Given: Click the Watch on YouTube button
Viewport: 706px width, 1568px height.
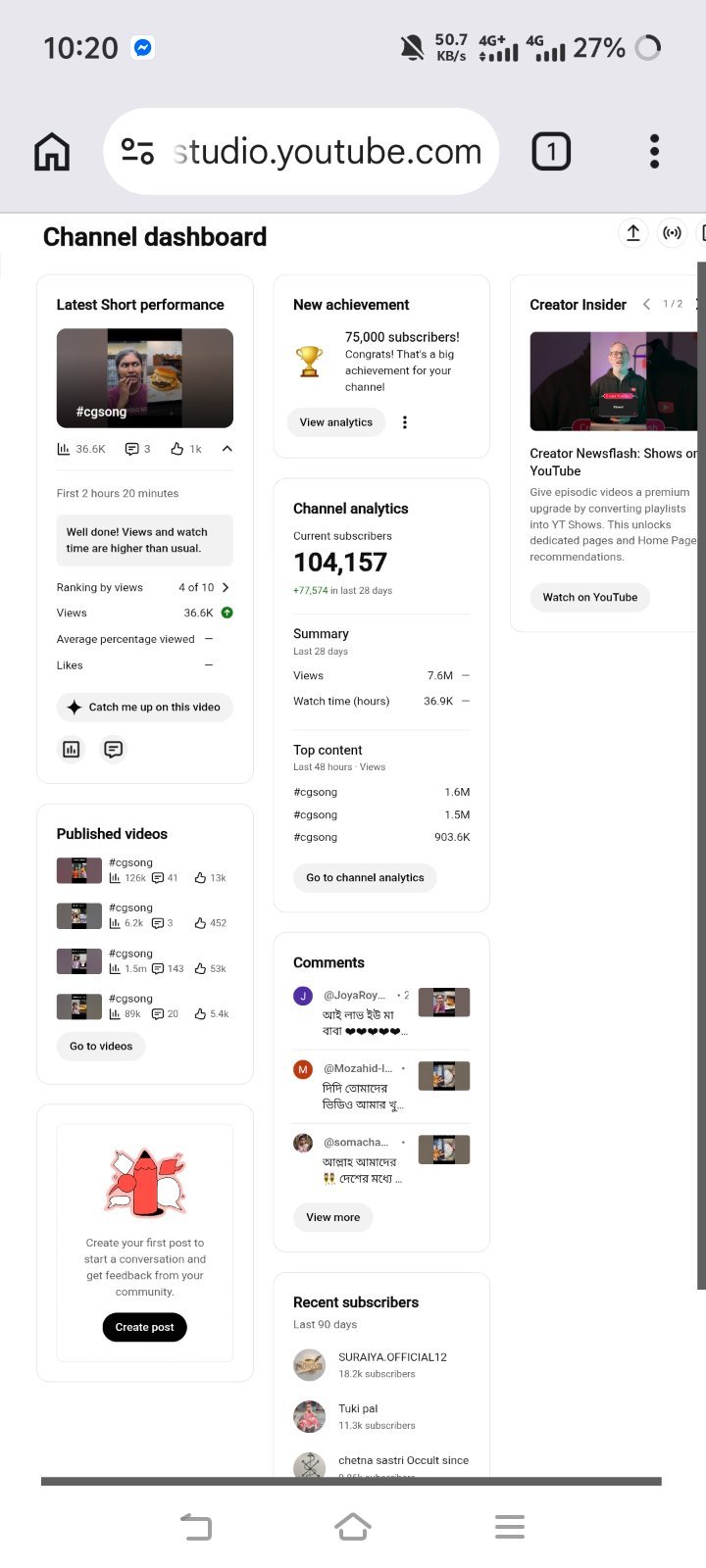Looking at the screenshot, I should tap(590, 597).
